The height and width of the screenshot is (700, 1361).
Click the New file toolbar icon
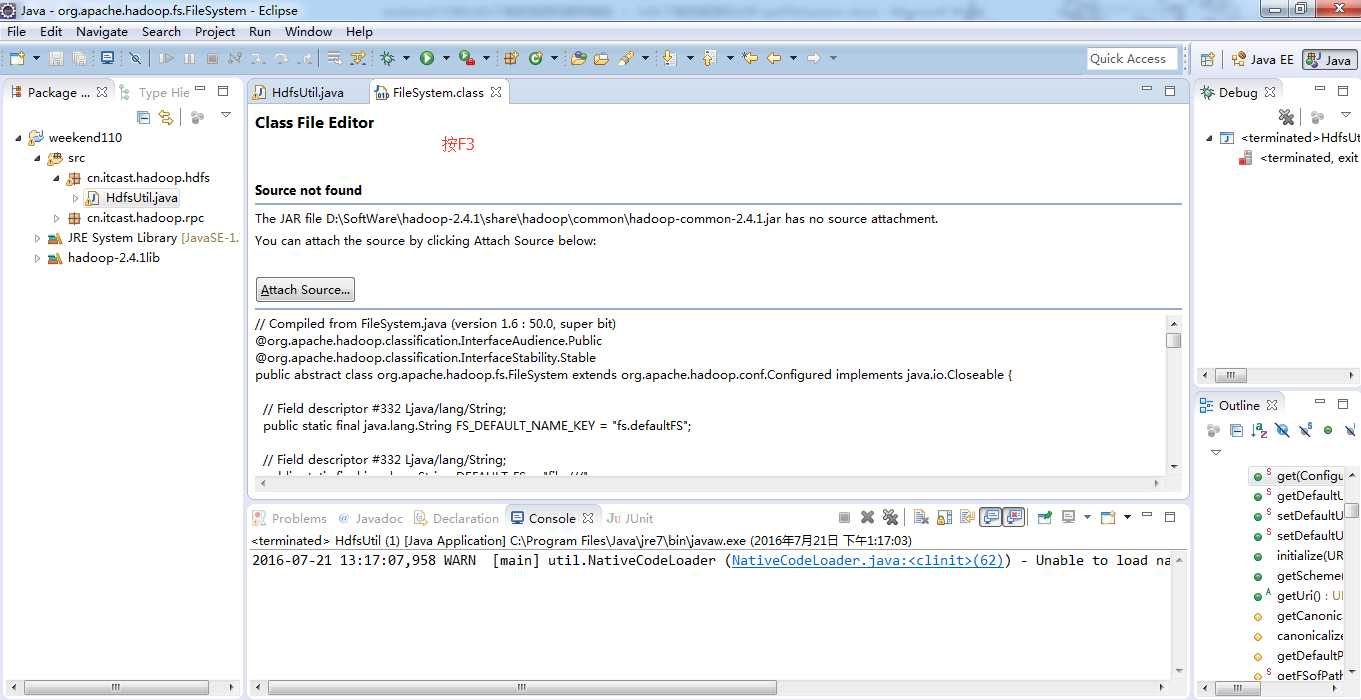click(17, 58)
